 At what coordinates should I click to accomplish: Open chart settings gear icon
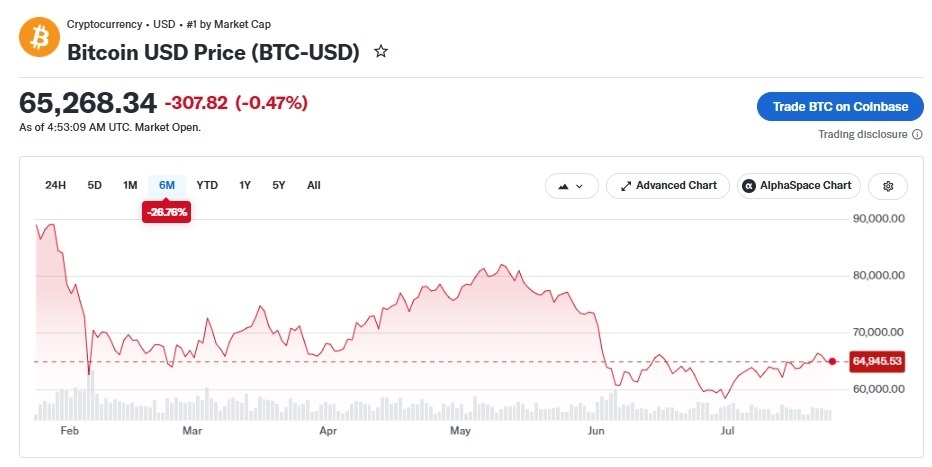[888, 186]
